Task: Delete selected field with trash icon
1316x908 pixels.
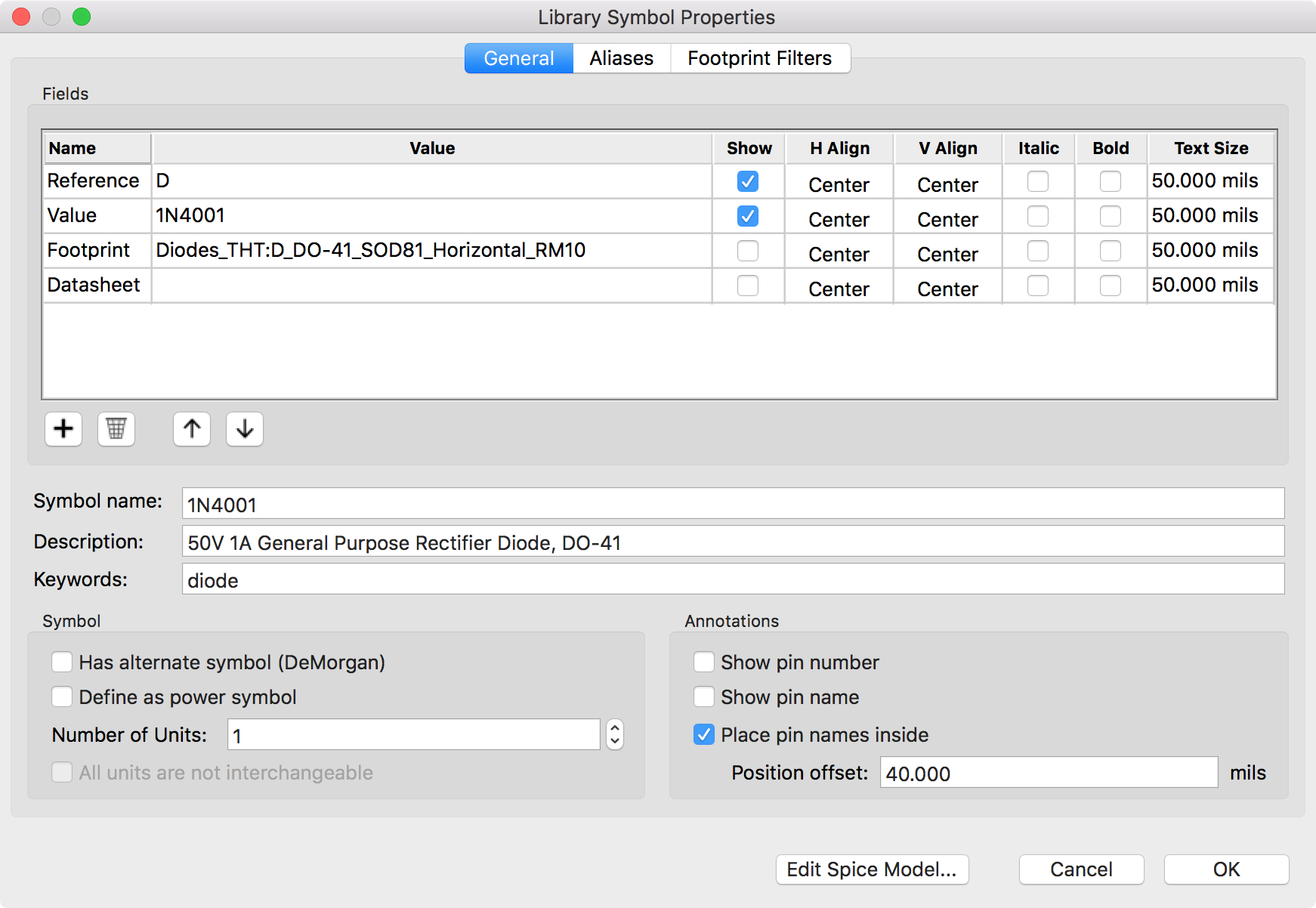Action: tap(116, 429)
